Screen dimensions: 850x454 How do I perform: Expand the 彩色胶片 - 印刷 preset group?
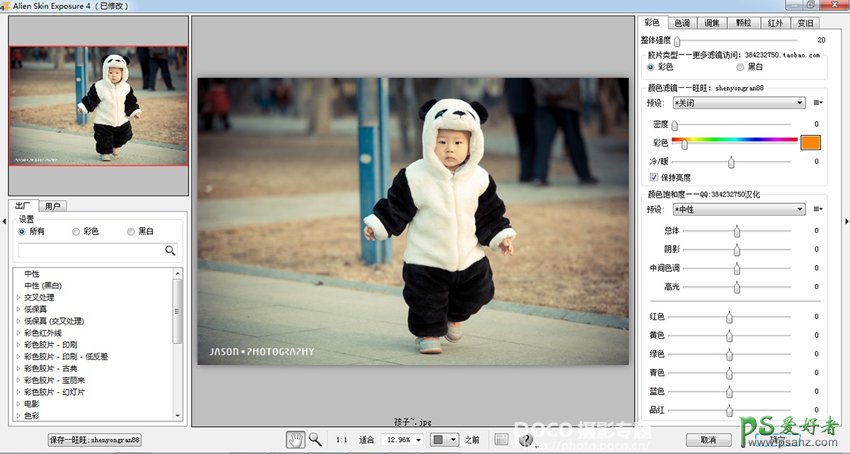coord(18,344)
